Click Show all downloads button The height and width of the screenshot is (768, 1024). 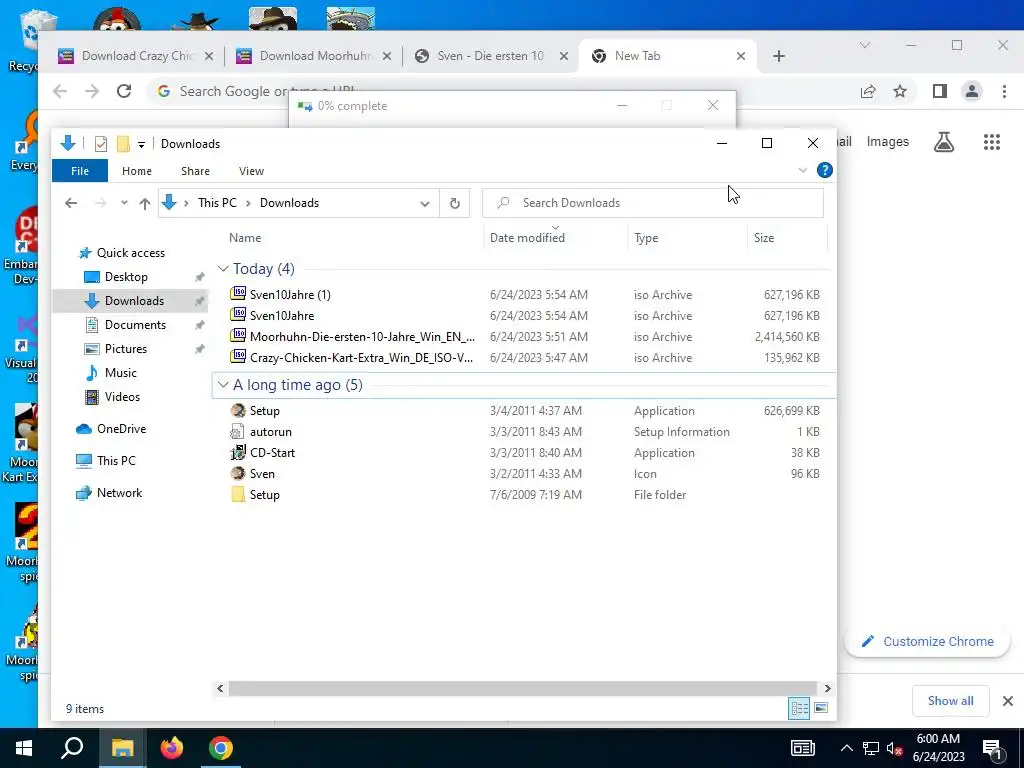pos(950,701)
